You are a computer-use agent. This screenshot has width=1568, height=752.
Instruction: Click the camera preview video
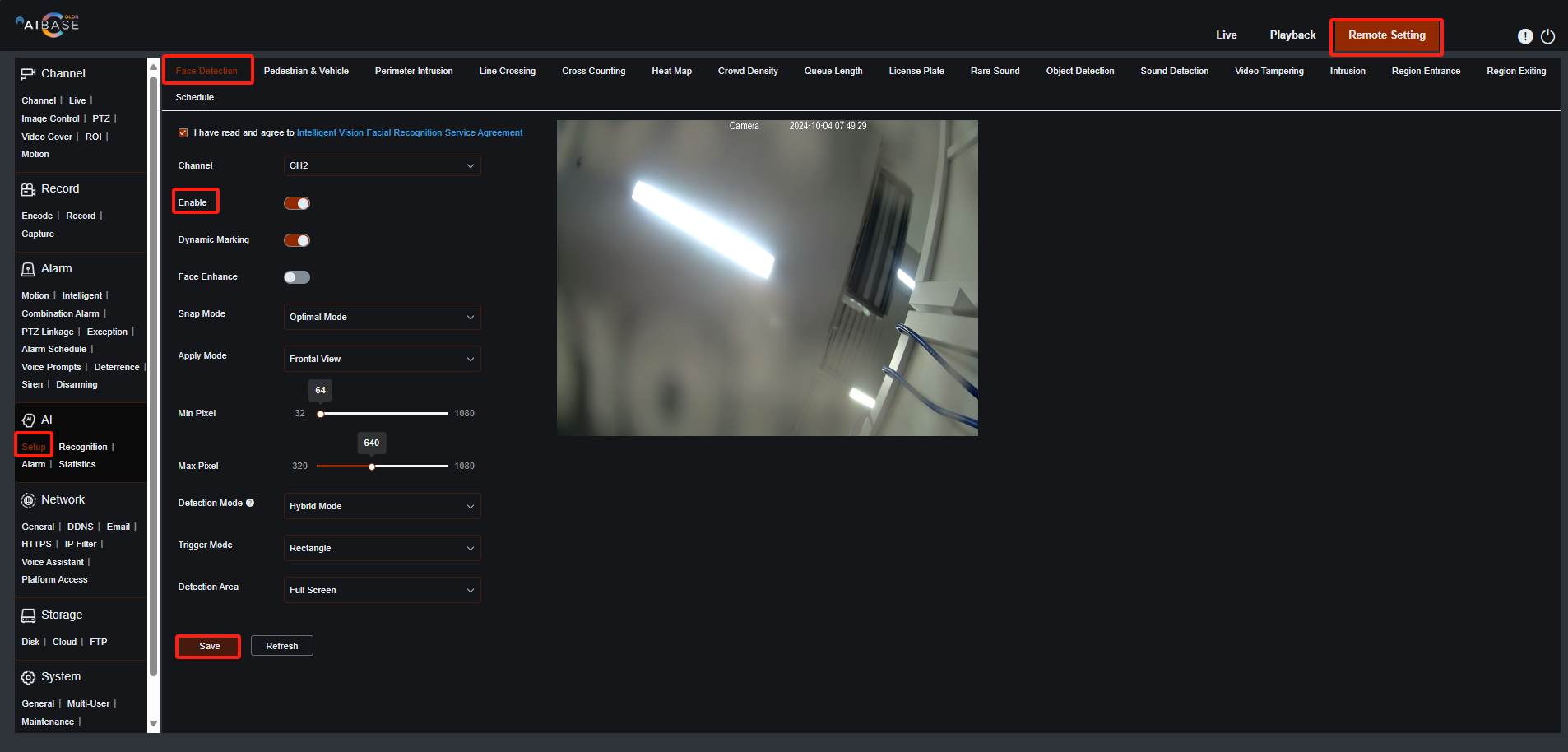tap(768, 278)
